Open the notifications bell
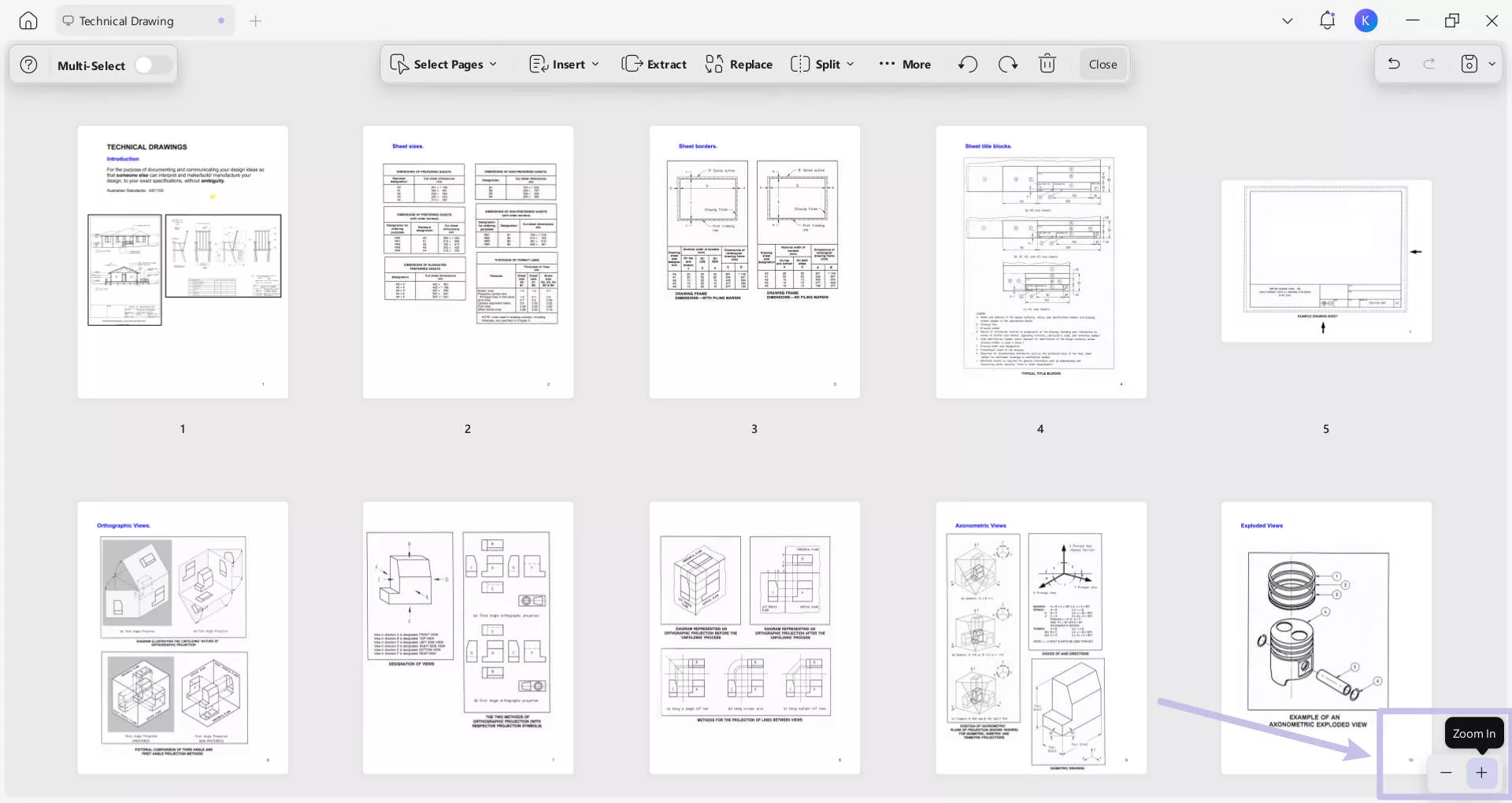Image resolution: width=1512 pixels, height=803 pixels. [1327, 20]
